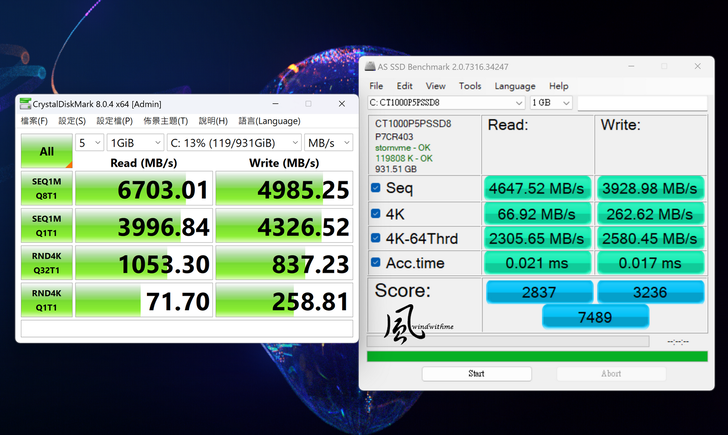
Task: Disable the 4K-64Thrd test checkbox
Action: tap(376, 238)
